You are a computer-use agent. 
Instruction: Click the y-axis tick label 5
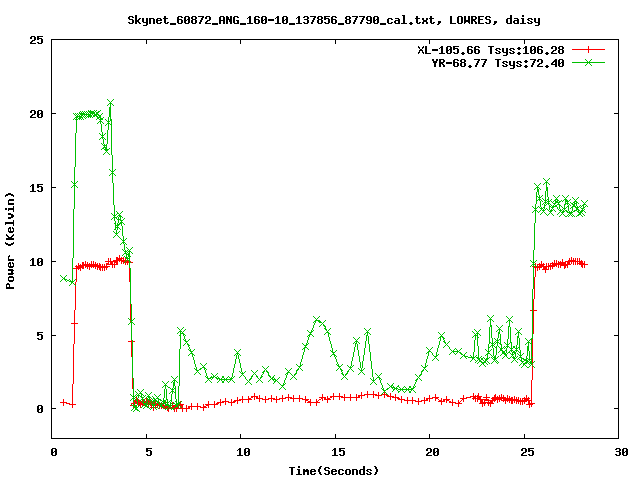40,336
